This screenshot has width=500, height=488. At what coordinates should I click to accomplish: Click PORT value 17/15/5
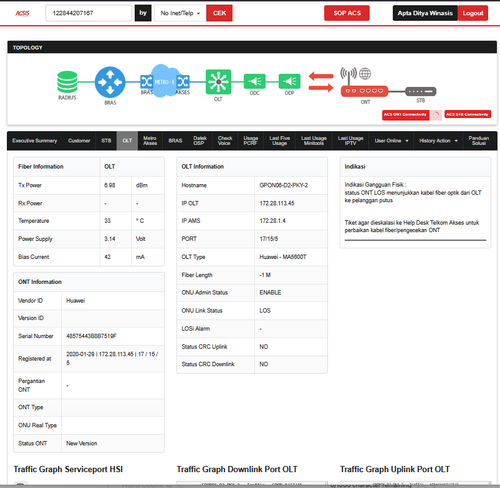point(269,239)
